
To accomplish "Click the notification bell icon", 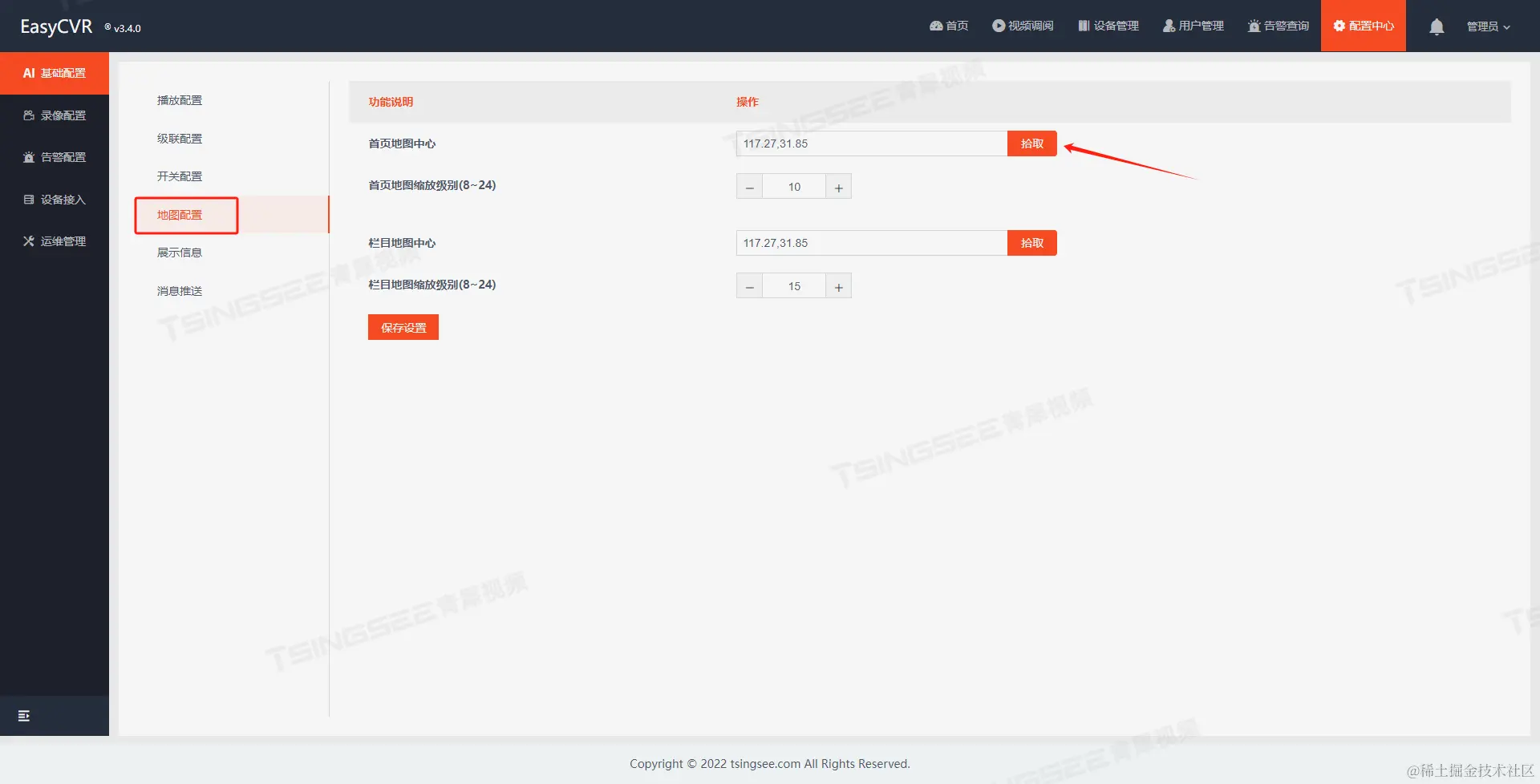I will [1437, 26].
